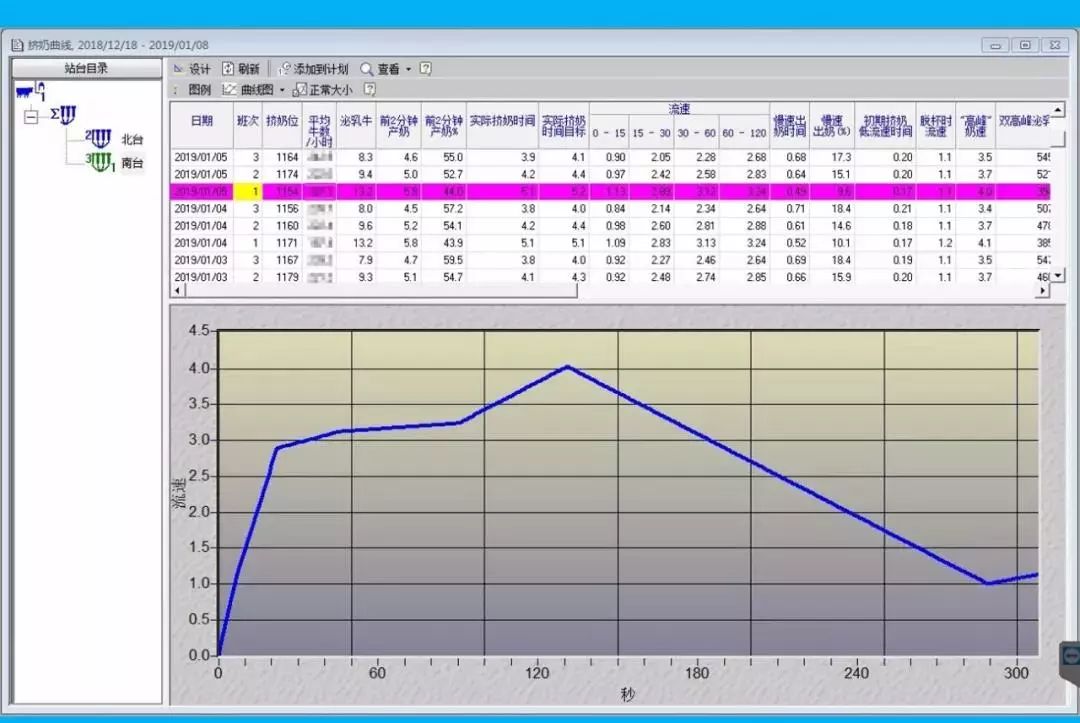Screen dimensions: 1080x723
Task: Select the highlighted magenta row for 2019/01/05
Action: (x=600, y=191)
